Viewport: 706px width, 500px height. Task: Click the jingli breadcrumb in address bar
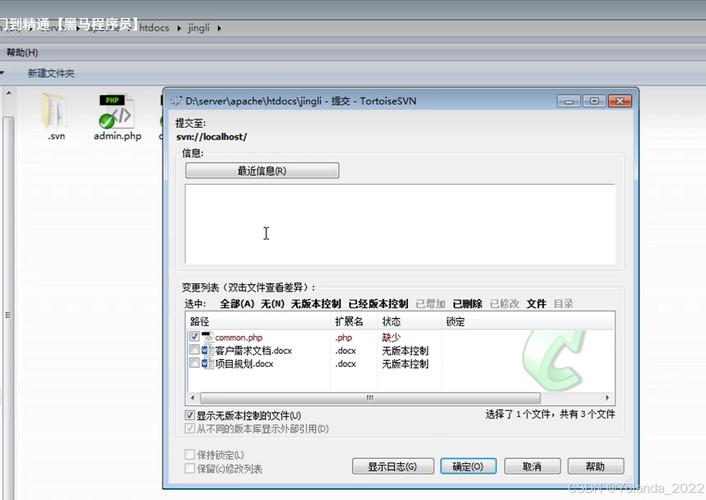199,27
